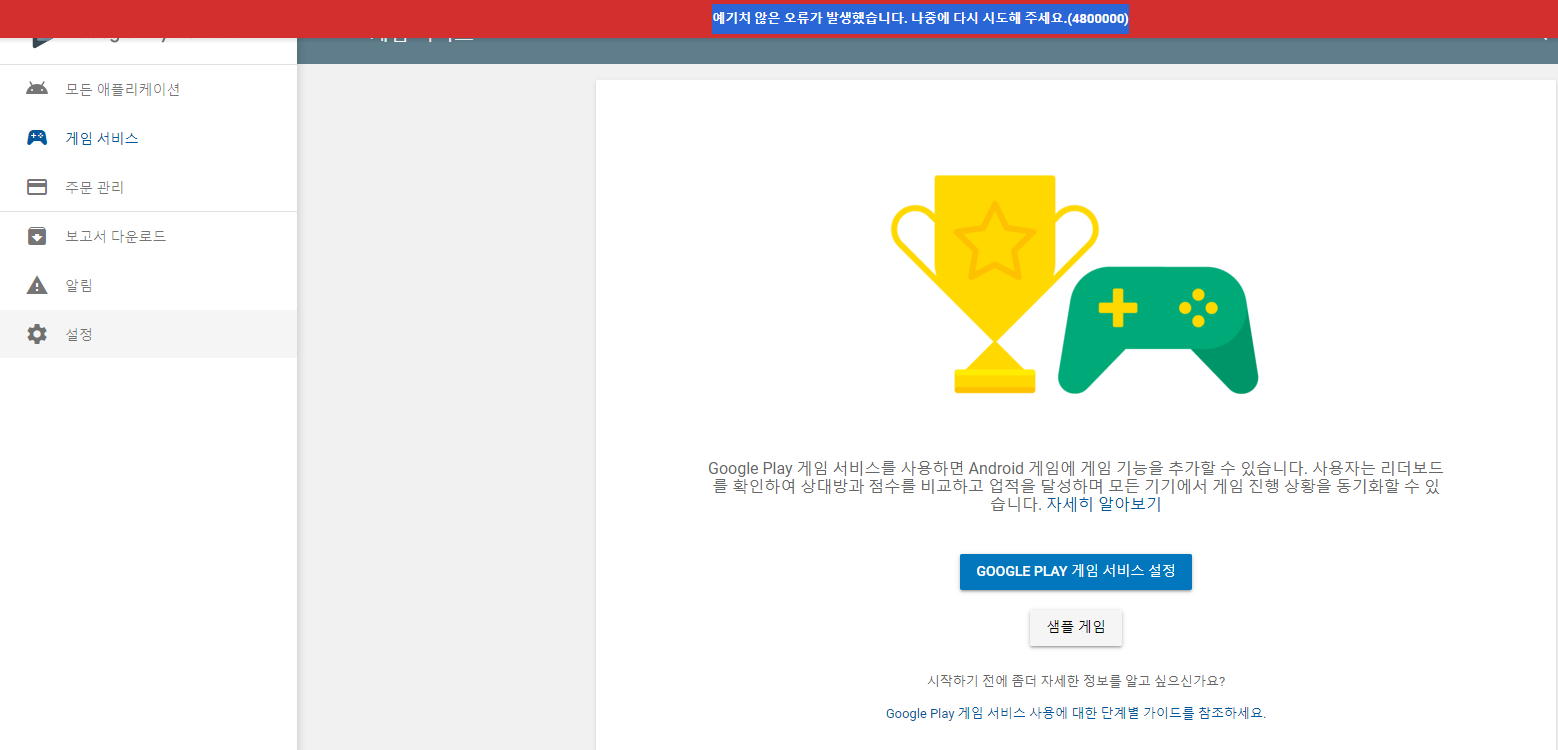Open 모든 애플리케이션 in the sidebar
Screen dimensions: 1558x750
point(148,89)
